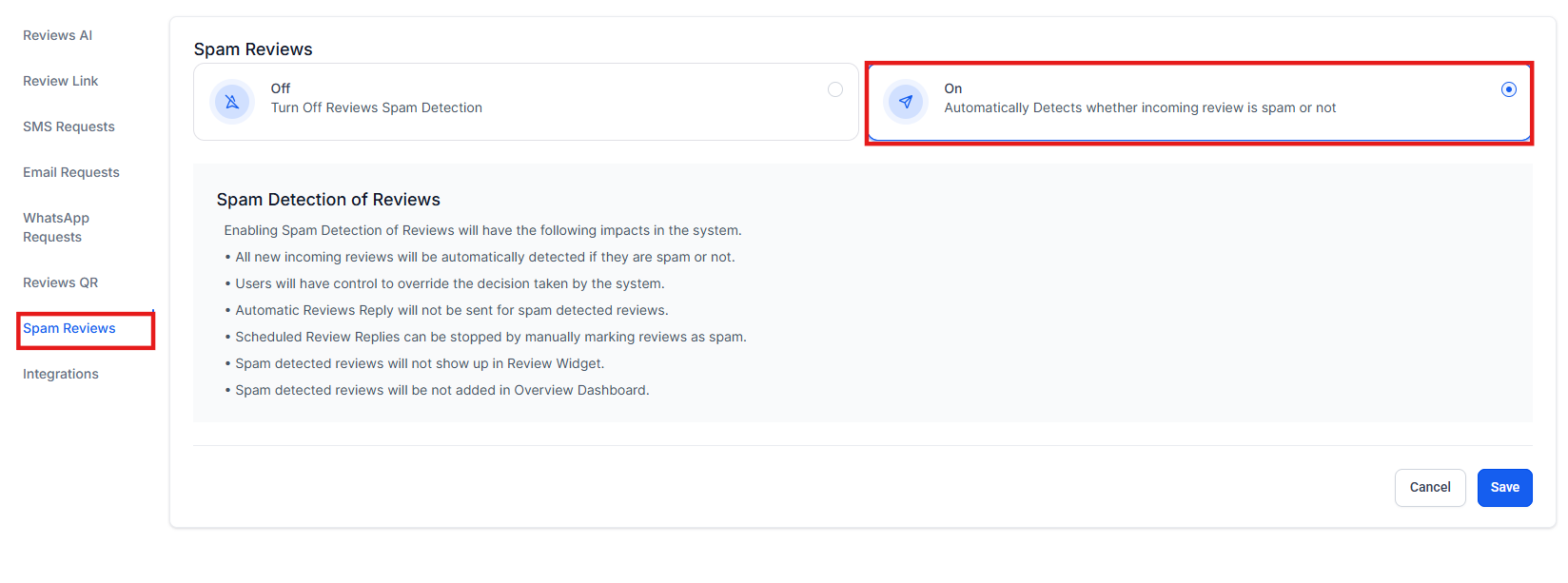Click the 'Spam Detection of Reviews' heading

328,200
